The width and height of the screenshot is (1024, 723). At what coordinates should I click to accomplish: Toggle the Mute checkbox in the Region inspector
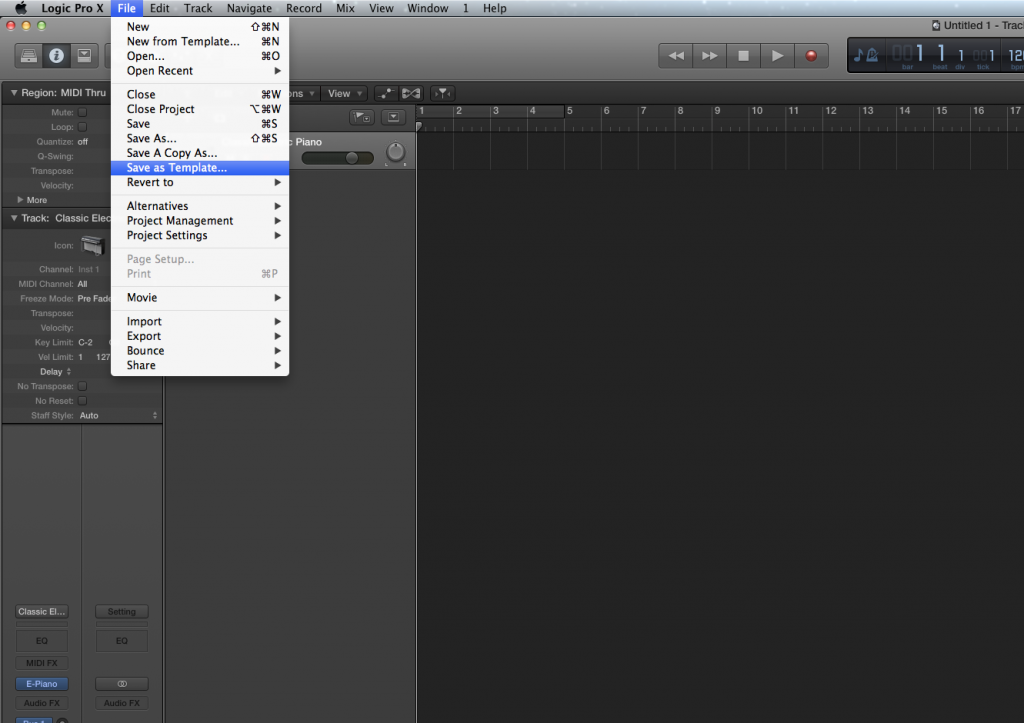coord(82,112)
